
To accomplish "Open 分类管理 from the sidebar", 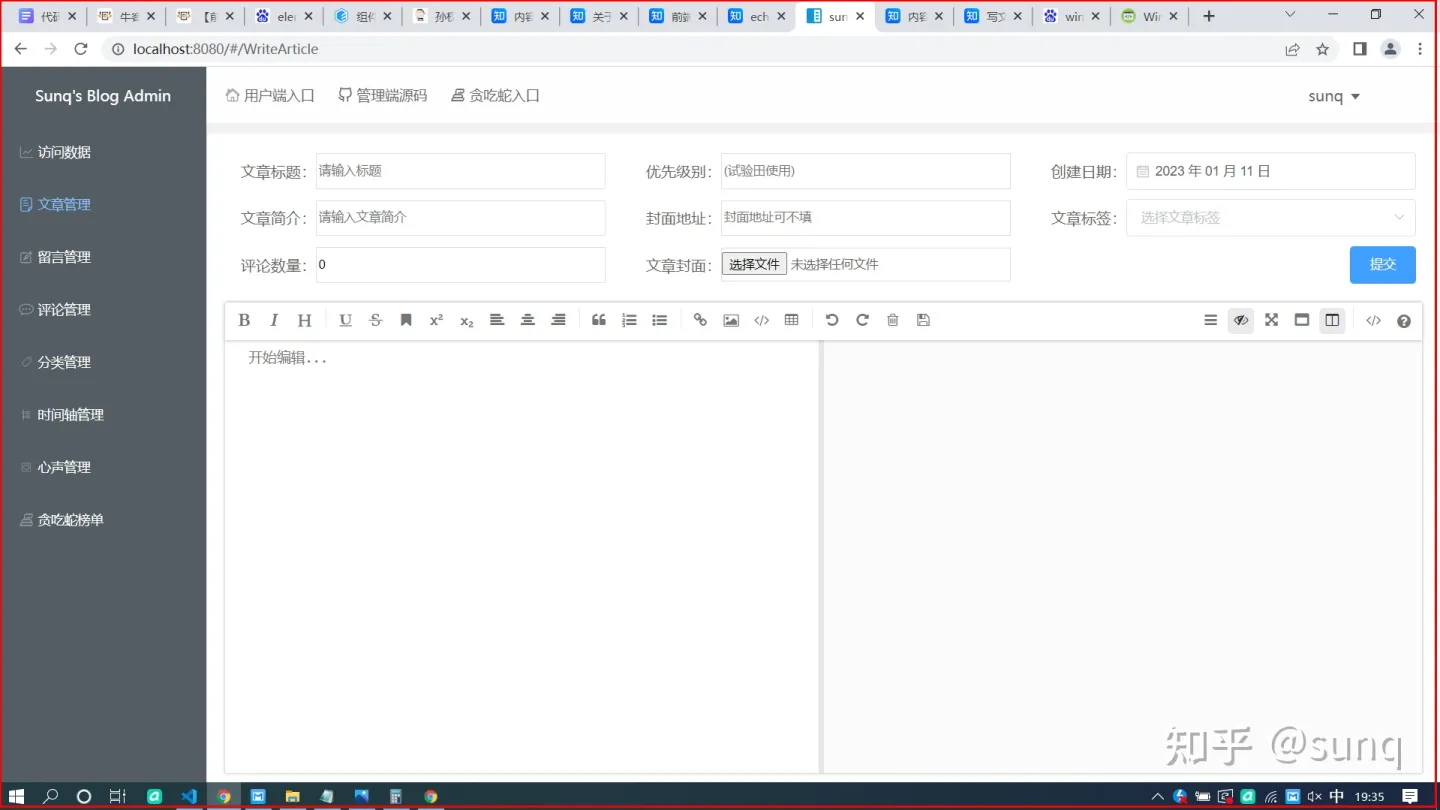I will click(61, 362).
